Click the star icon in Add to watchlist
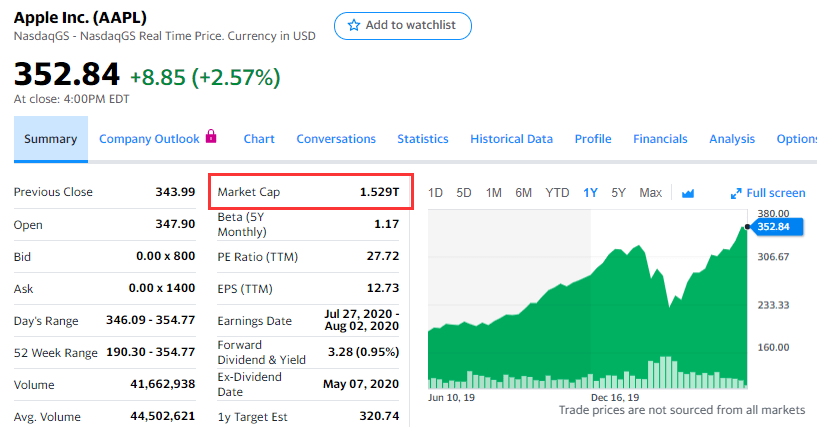 tap(353, 25)
